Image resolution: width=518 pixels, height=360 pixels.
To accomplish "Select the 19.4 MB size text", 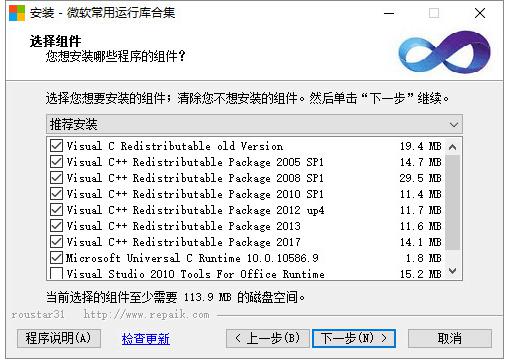I will point(421,146).
